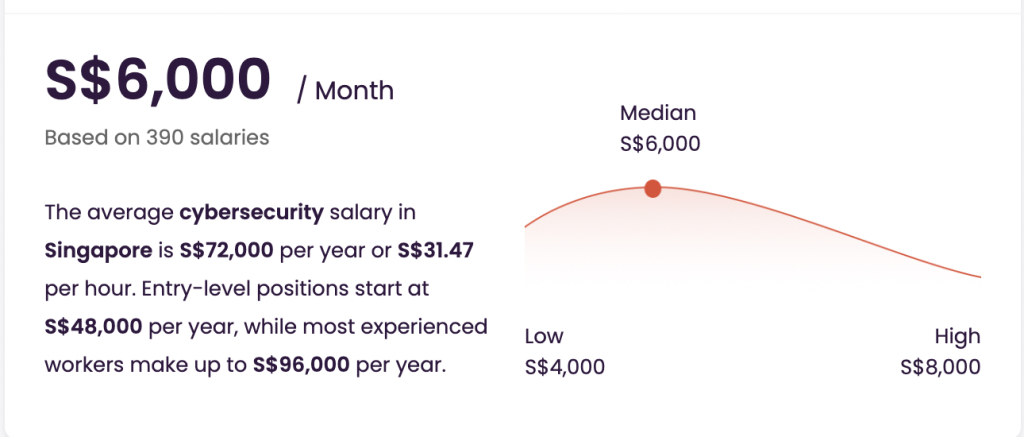Click the left start of salary curve
1024x437 pixels.
pyautogui.click(x=528, y=225)
